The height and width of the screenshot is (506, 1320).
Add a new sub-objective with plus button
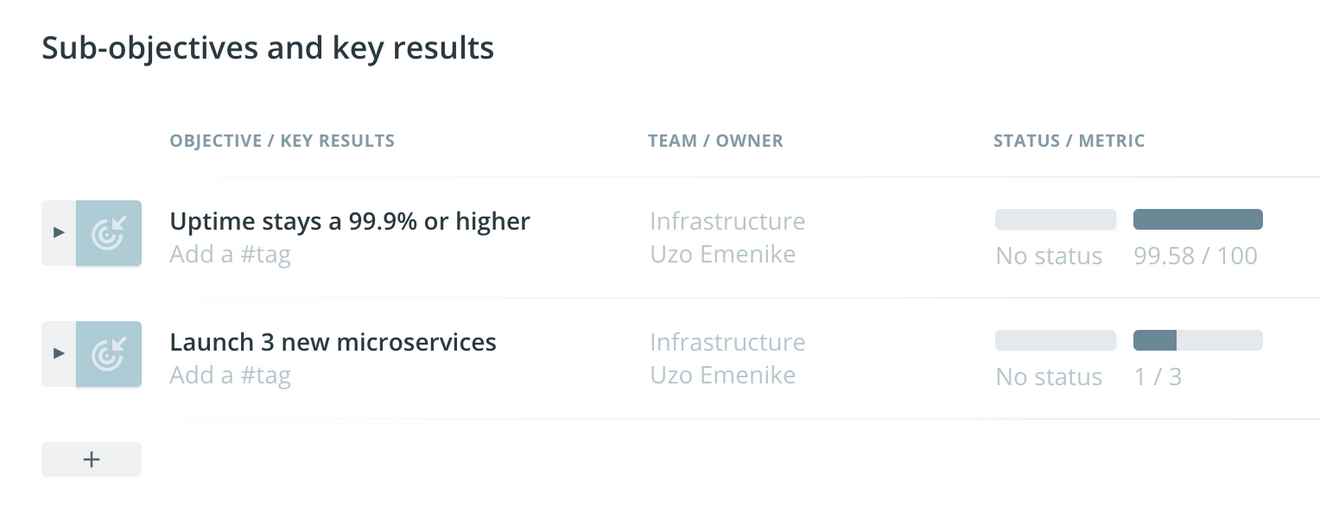tap(91, 459)
